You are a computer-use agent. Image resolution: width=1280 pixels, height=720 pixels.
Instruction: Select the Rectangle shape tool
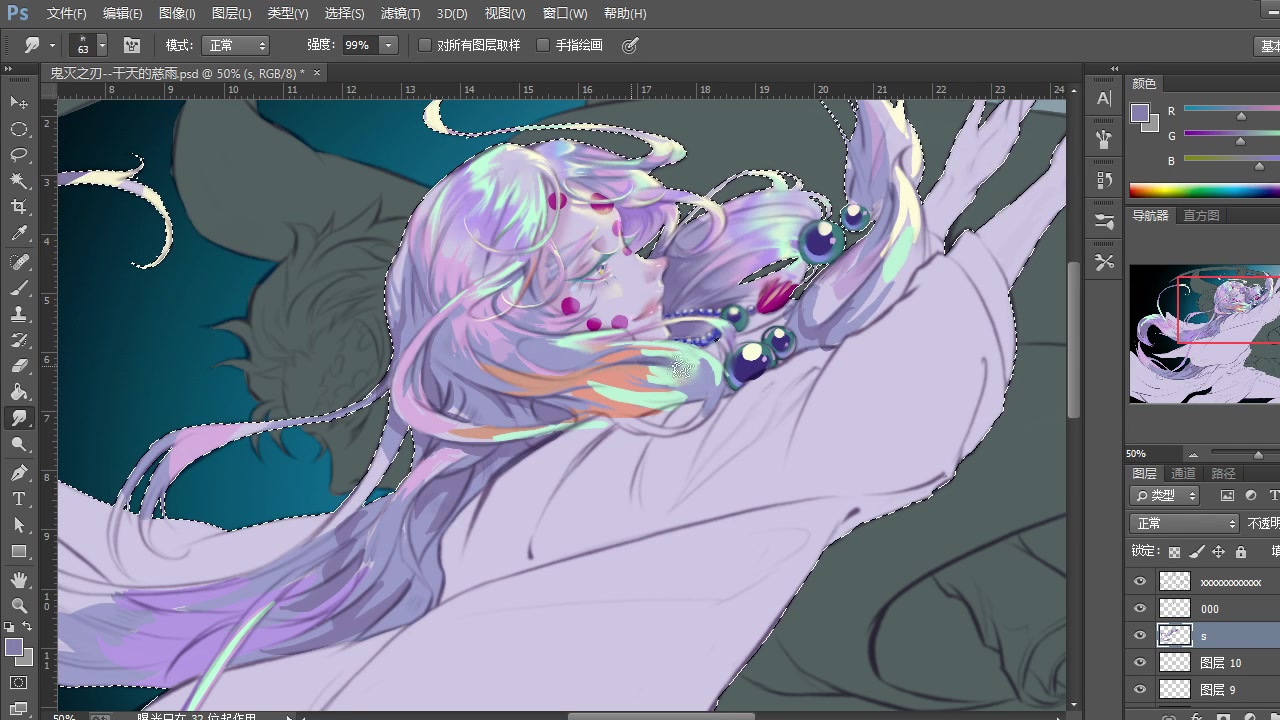19,551
